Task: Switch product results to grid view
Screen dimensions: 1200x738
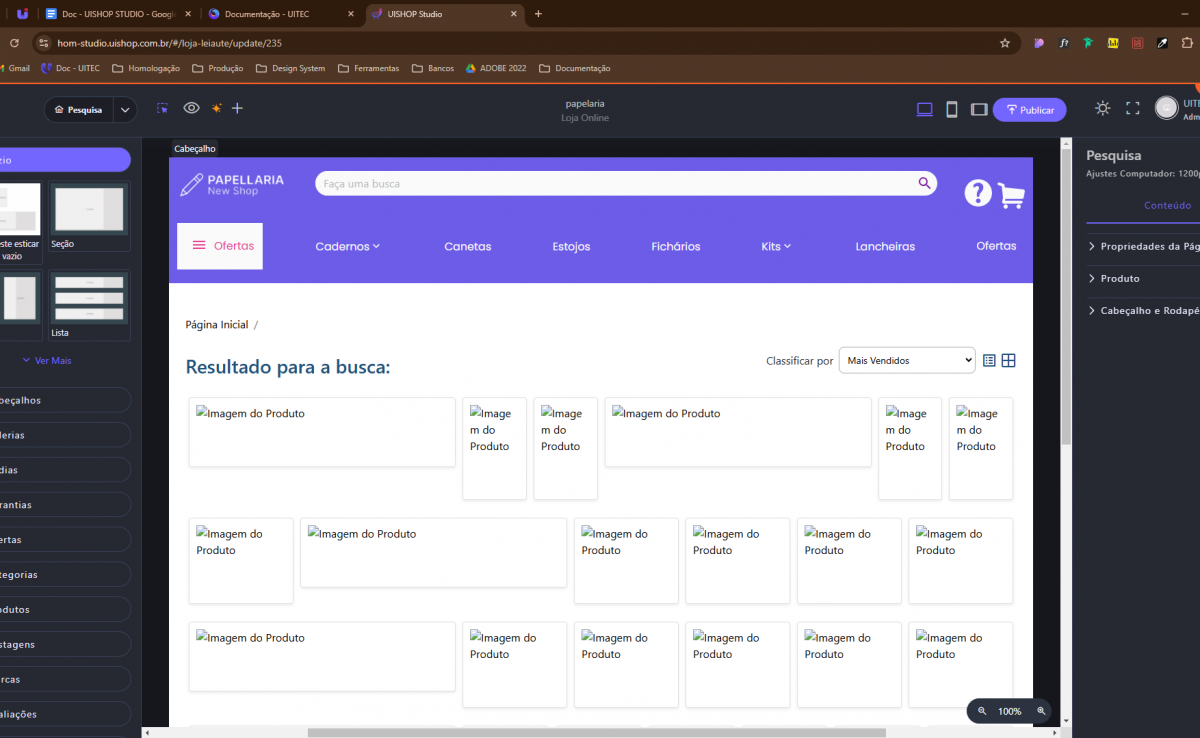Action: tap(1008, 361)
